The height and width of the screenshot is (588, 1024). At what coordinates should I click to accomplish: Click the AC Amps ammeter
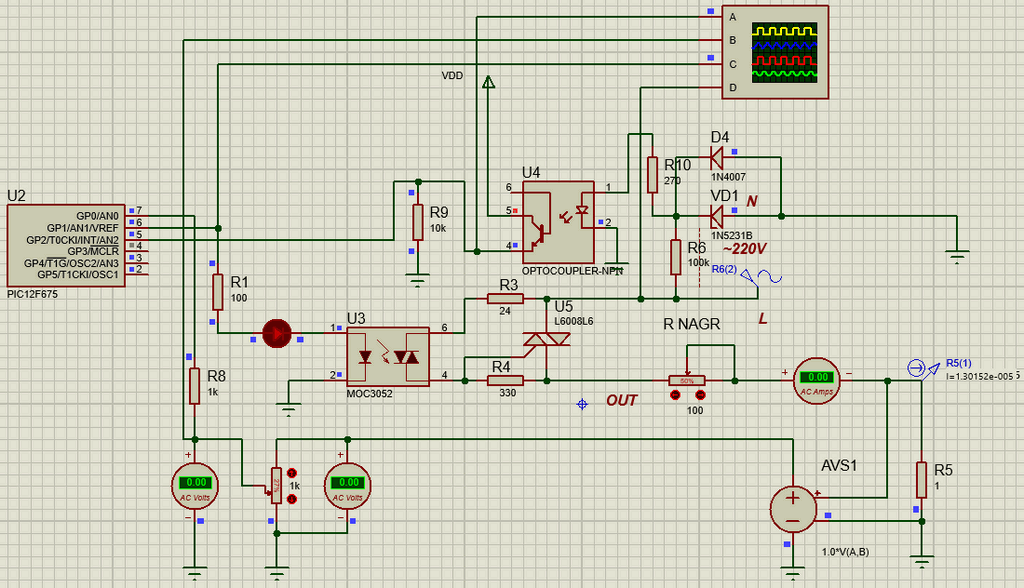[x=817, y=381]
